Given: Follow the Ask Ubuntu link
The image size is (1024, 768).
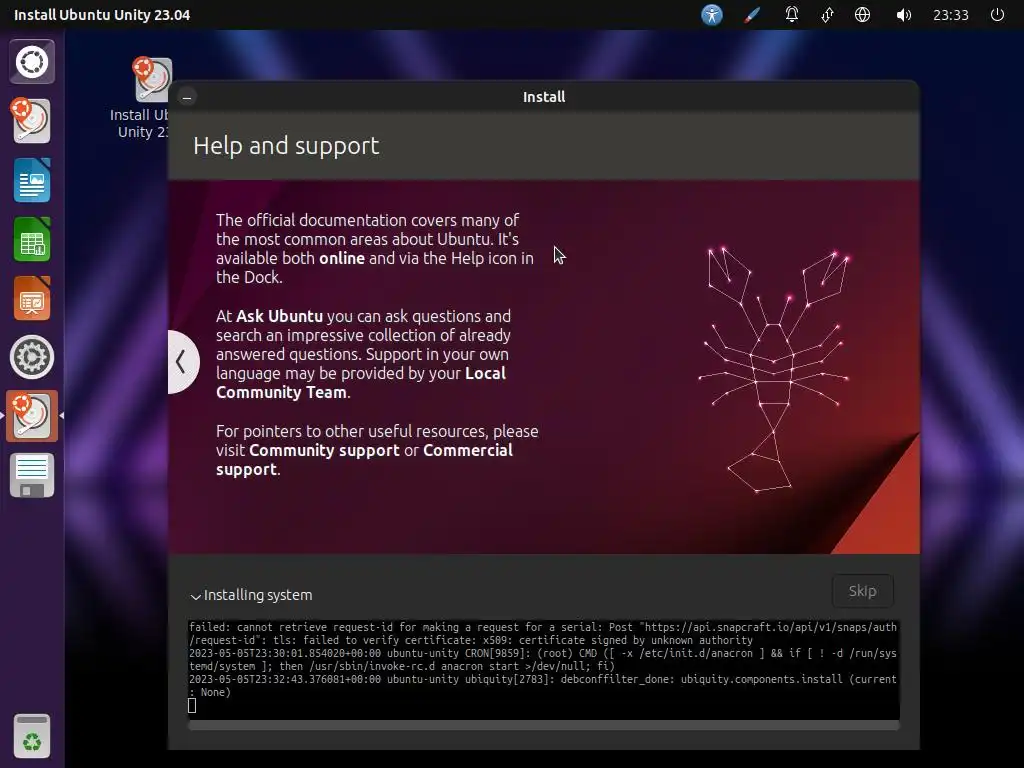Looking at the screenshot, I should click(x=280, y=316).
